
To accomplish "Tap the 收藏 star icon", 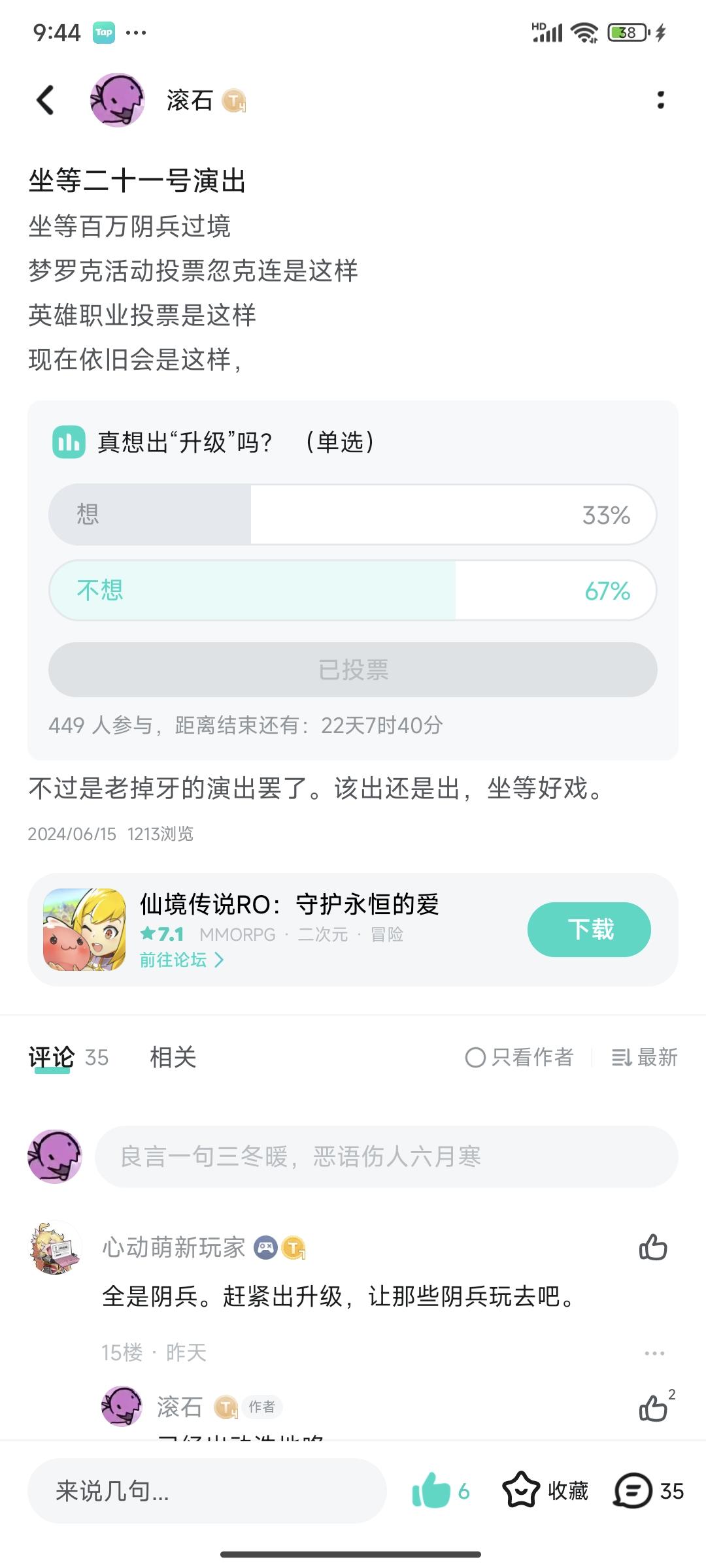I will click(521, 1490).
